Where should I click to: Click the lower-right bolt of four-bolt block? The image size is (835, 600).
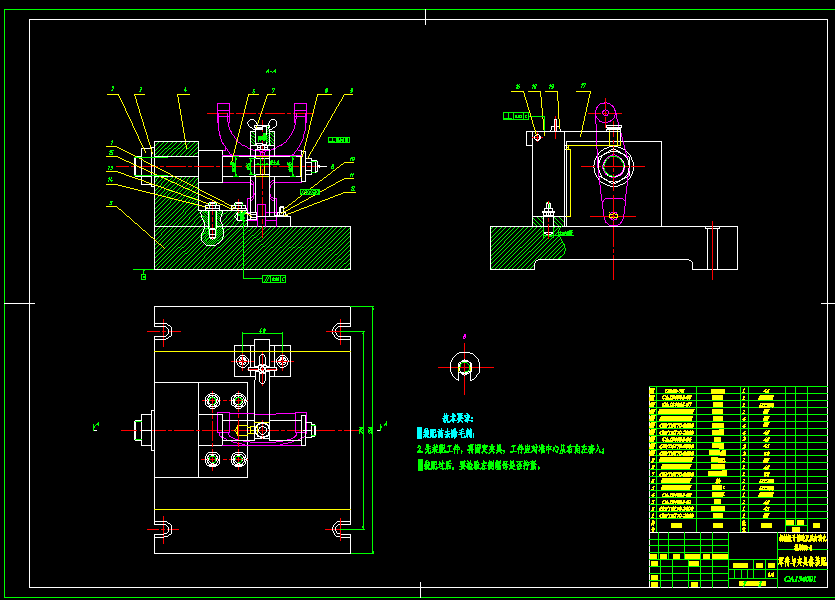239,459
